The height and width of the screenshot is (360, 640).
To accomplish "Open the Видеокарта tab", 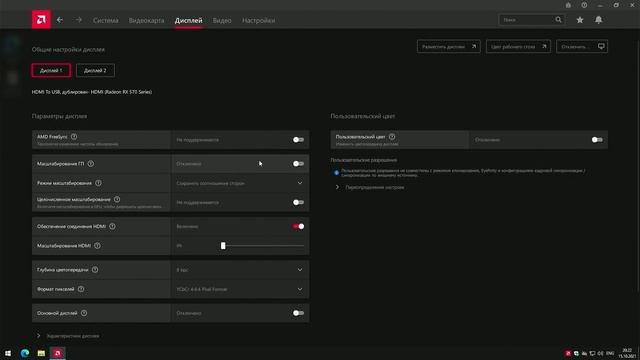I will pos(147,20).
